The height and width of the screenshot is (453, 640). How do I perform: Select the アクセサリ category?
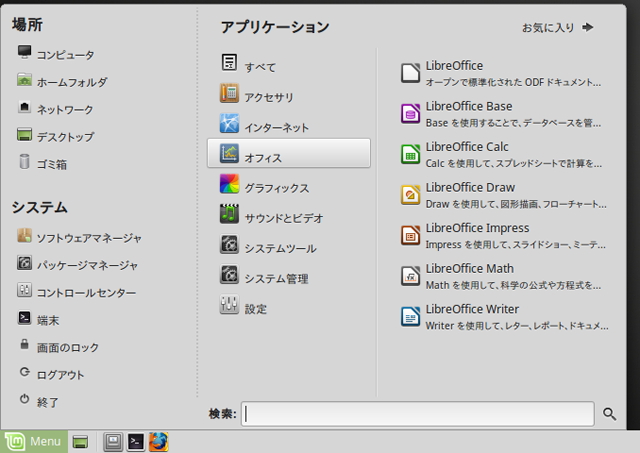tap(289, 93)
